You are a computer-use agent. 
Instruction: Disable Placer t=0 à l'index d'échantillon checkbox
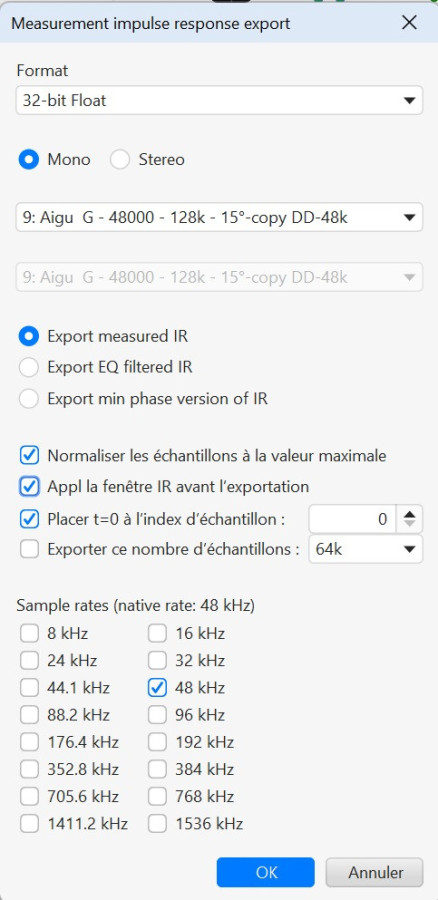[x=29, y=519]
